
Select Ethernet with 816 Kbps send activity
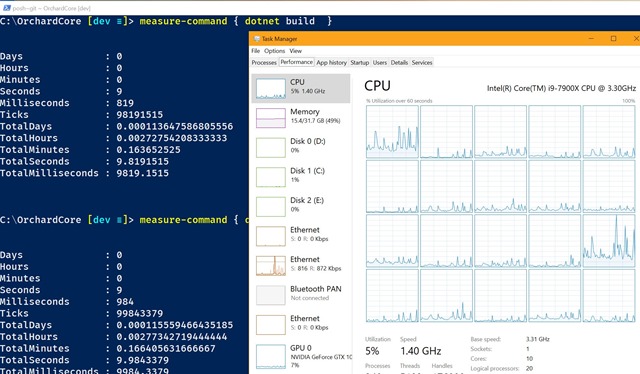click(301, 265)
